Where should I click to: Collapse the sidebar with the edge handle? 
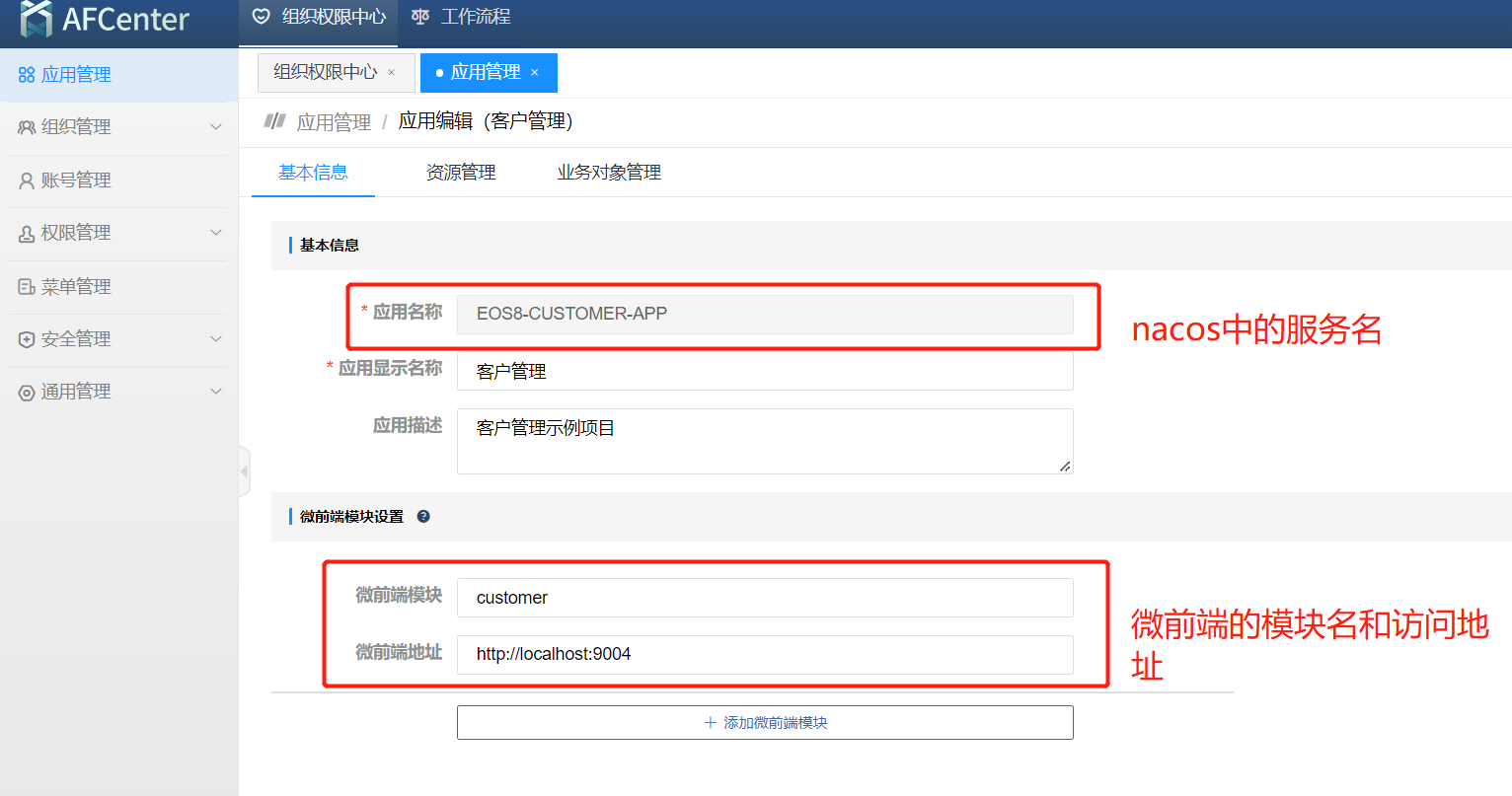[x=245, y=471]
